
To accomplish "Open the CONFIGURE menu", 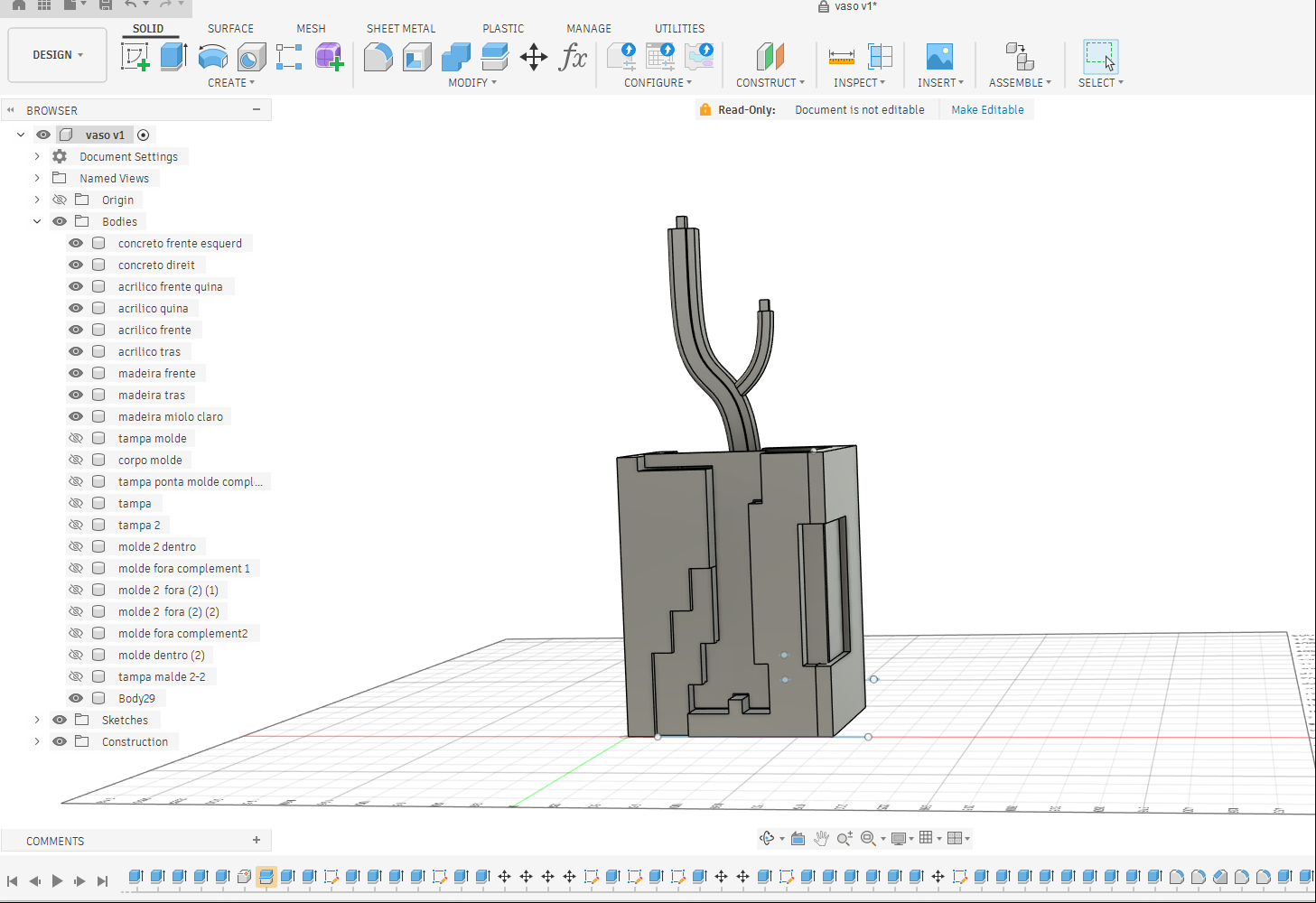I will [658, 82].
